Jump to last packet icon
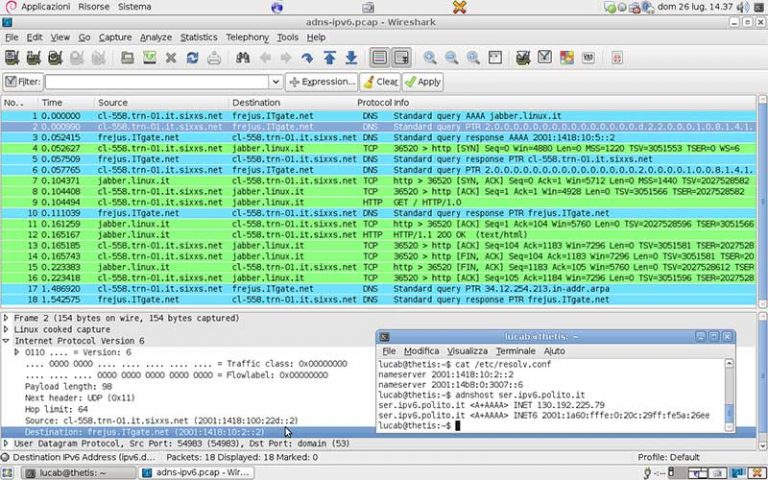Screen dimensions: 768x480 (351, 58)
